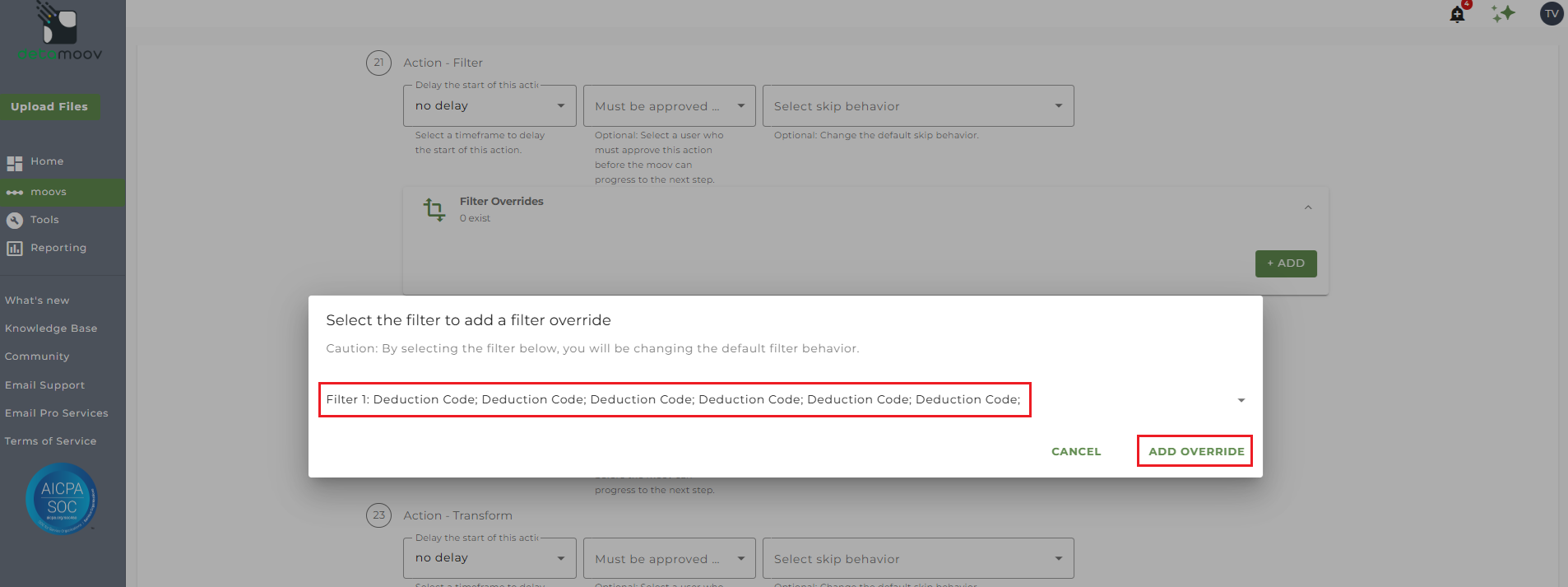Click the Upload Files button
This screenshot has height=587, width=1568.
(49, 106)
